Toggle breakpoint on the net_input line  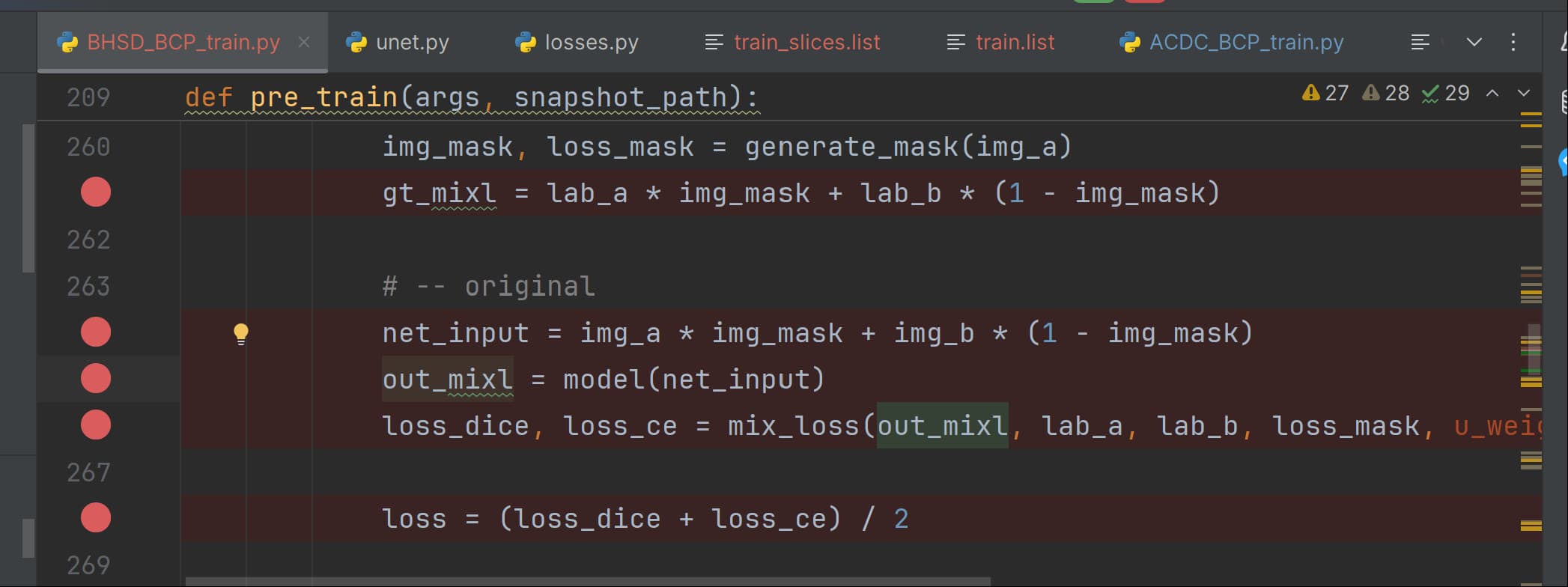click(95, 332)
